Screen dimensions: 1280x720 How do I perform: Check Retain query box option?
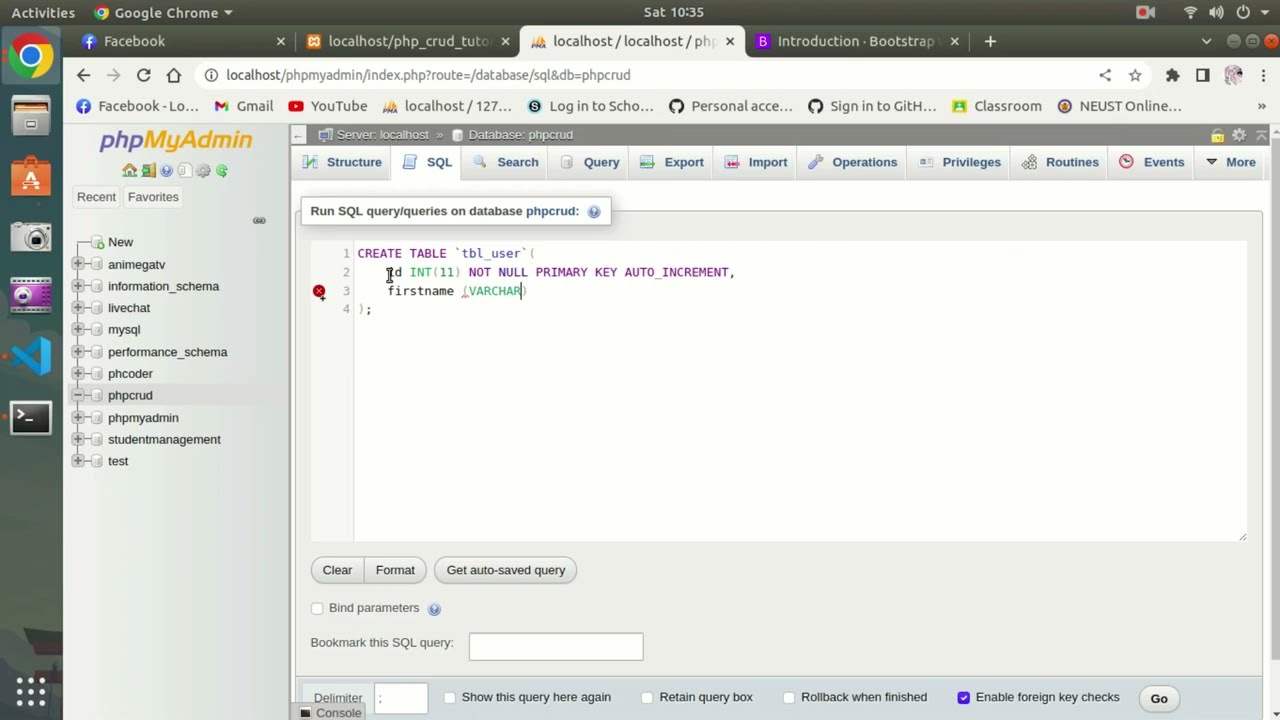647,698
